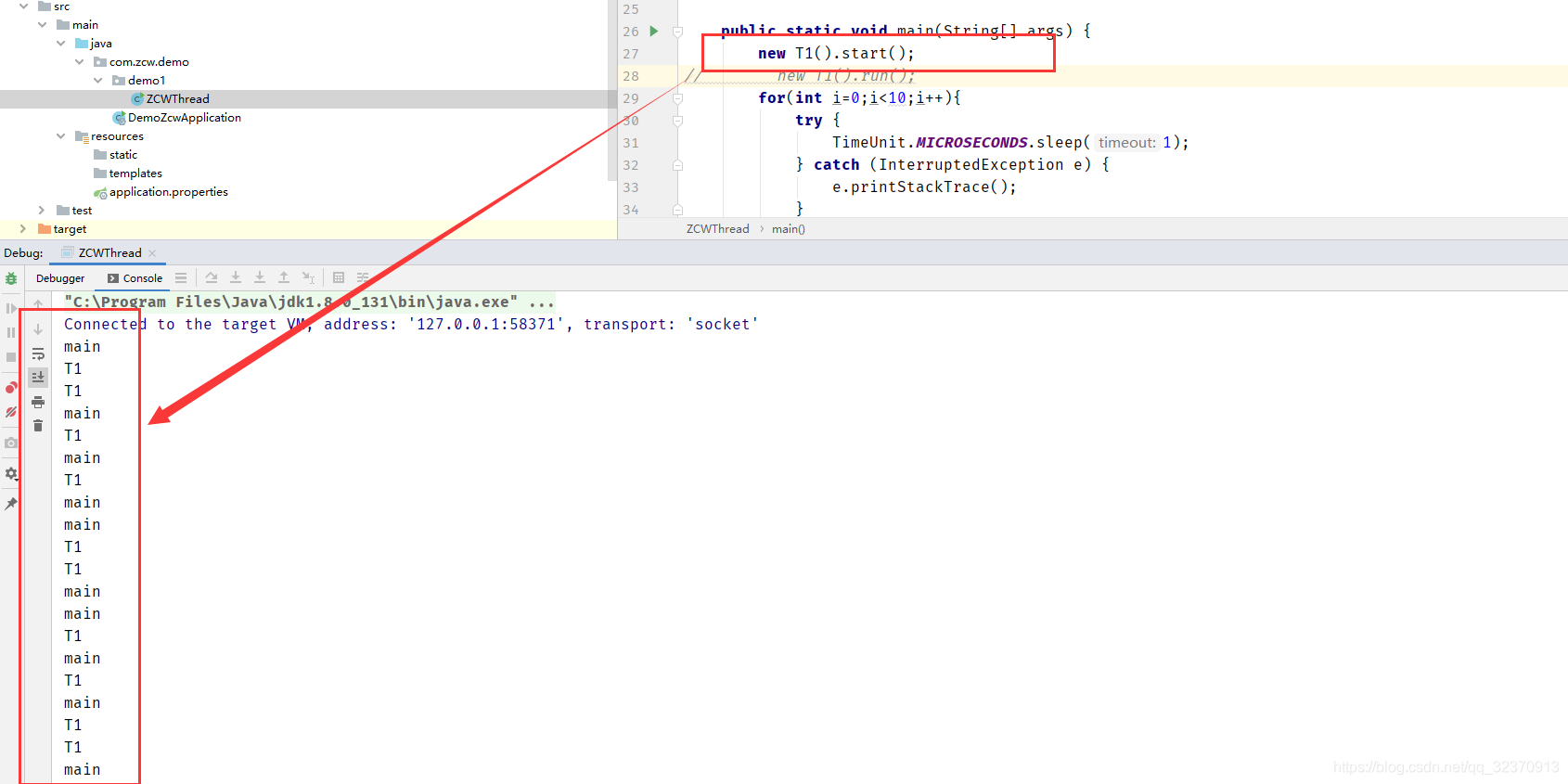Click the Step Out up-arrow icon

click(x=284, y=277)
